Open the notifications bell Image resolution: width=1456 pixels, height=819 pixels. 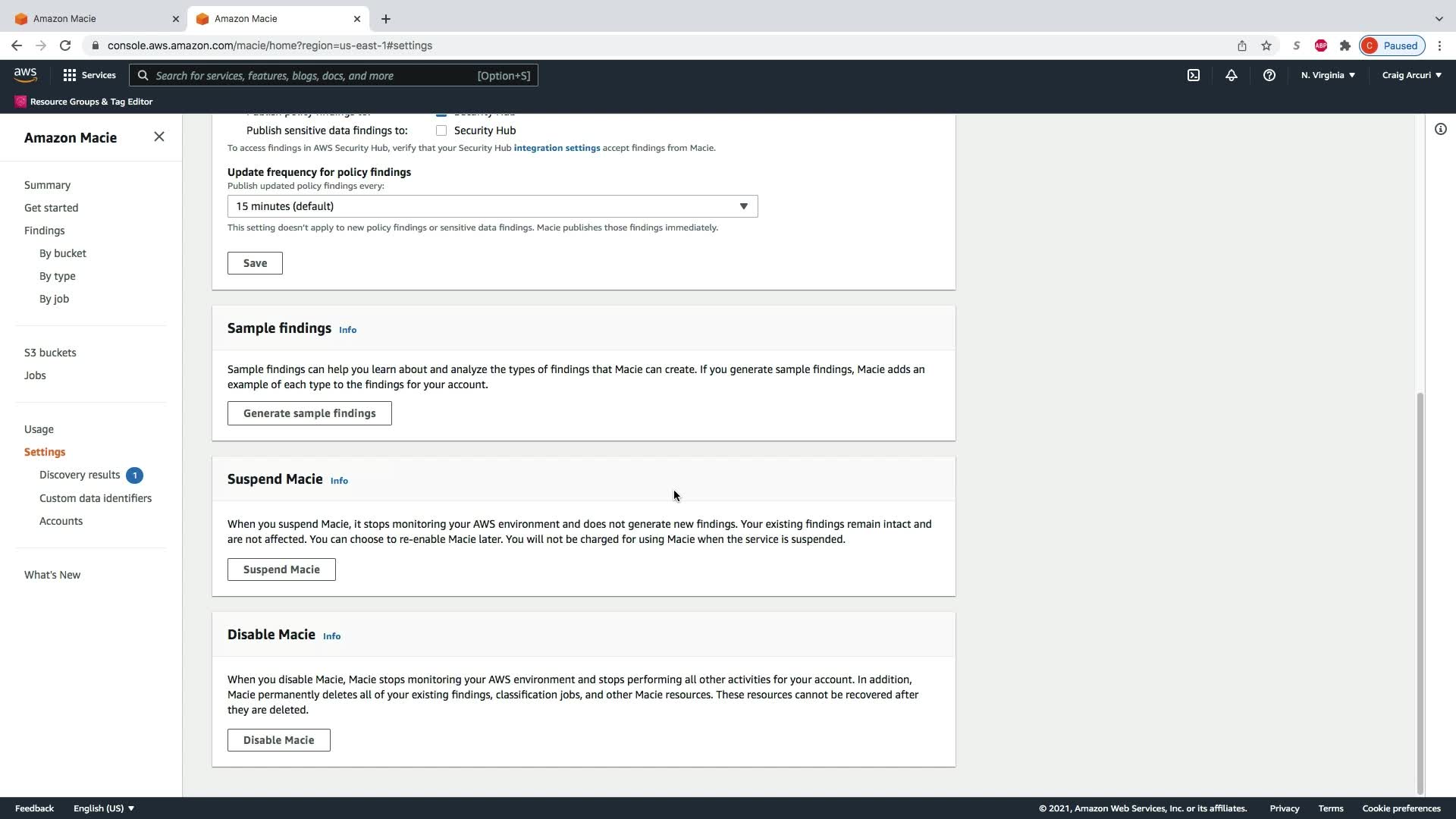click(x=1232, y=75)
